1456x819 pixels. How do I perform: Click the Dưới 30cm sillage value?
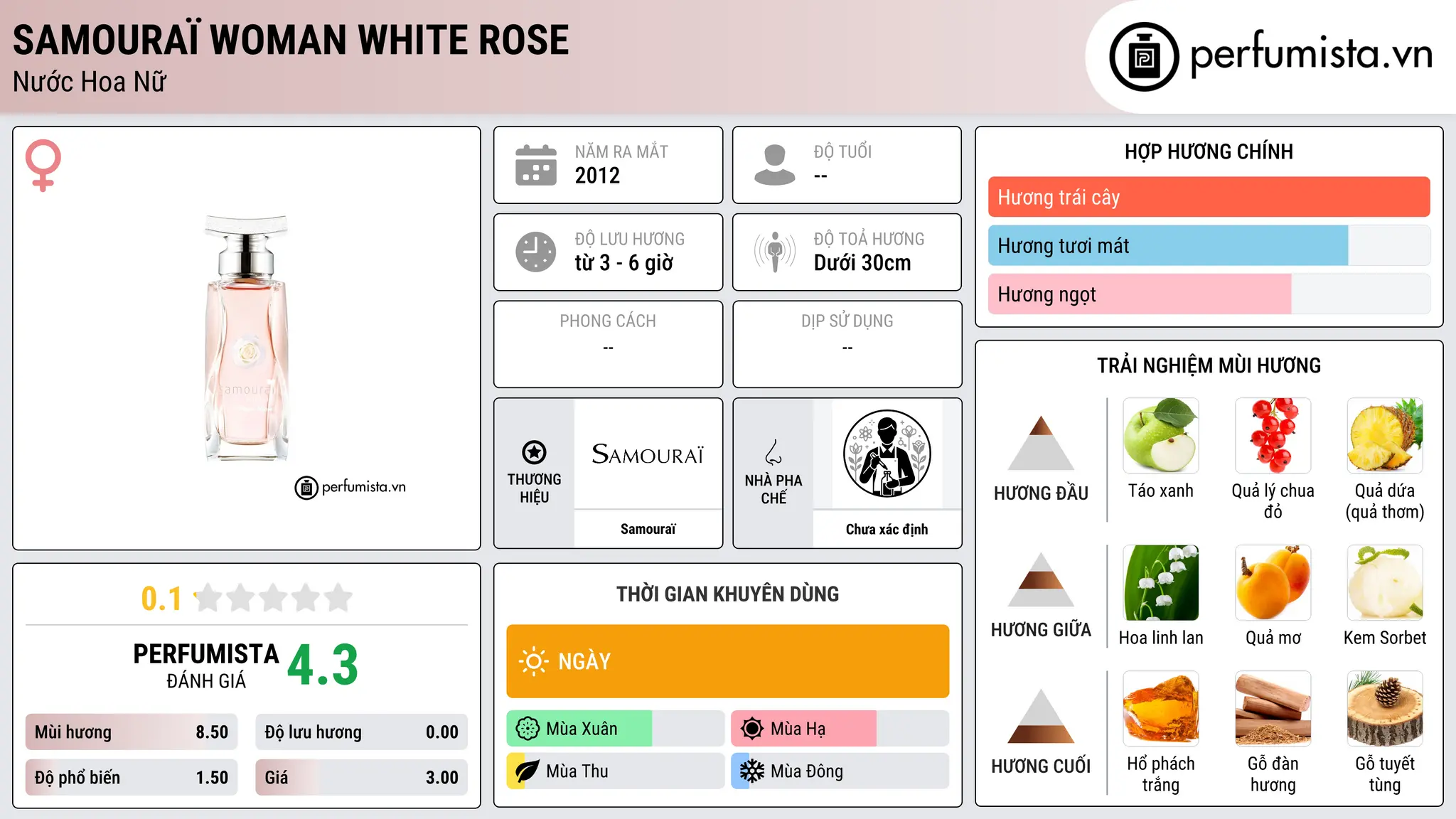pos(862,263)
